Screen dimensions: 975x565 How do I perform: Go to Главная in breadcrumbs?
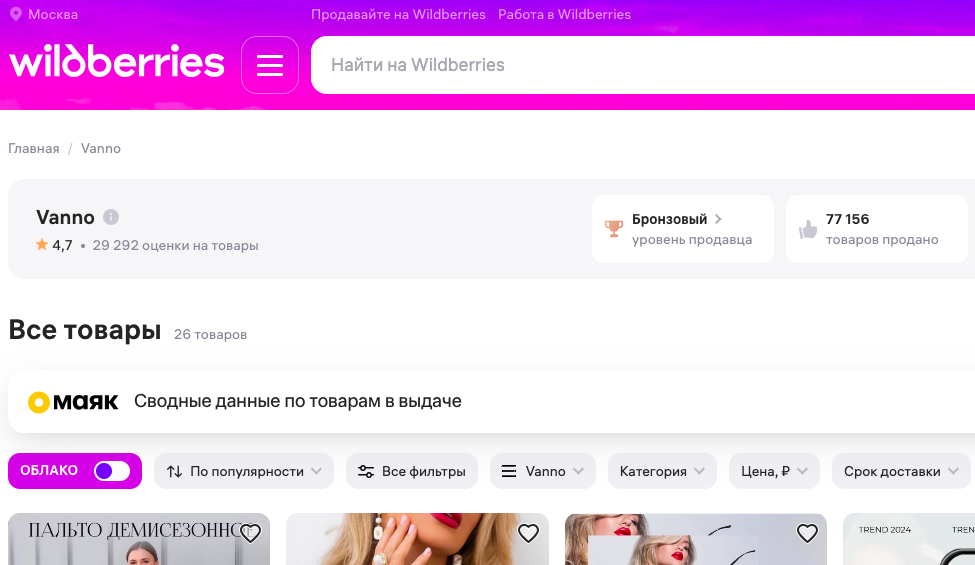pyautogui.click(x=34, y=148)
